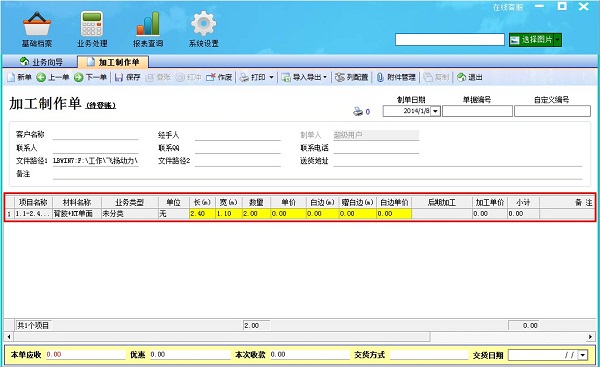Click the 作废 void toolbar button
This screenshot has height=367, width=600.
pyautogui.click(x=219, y=77)
